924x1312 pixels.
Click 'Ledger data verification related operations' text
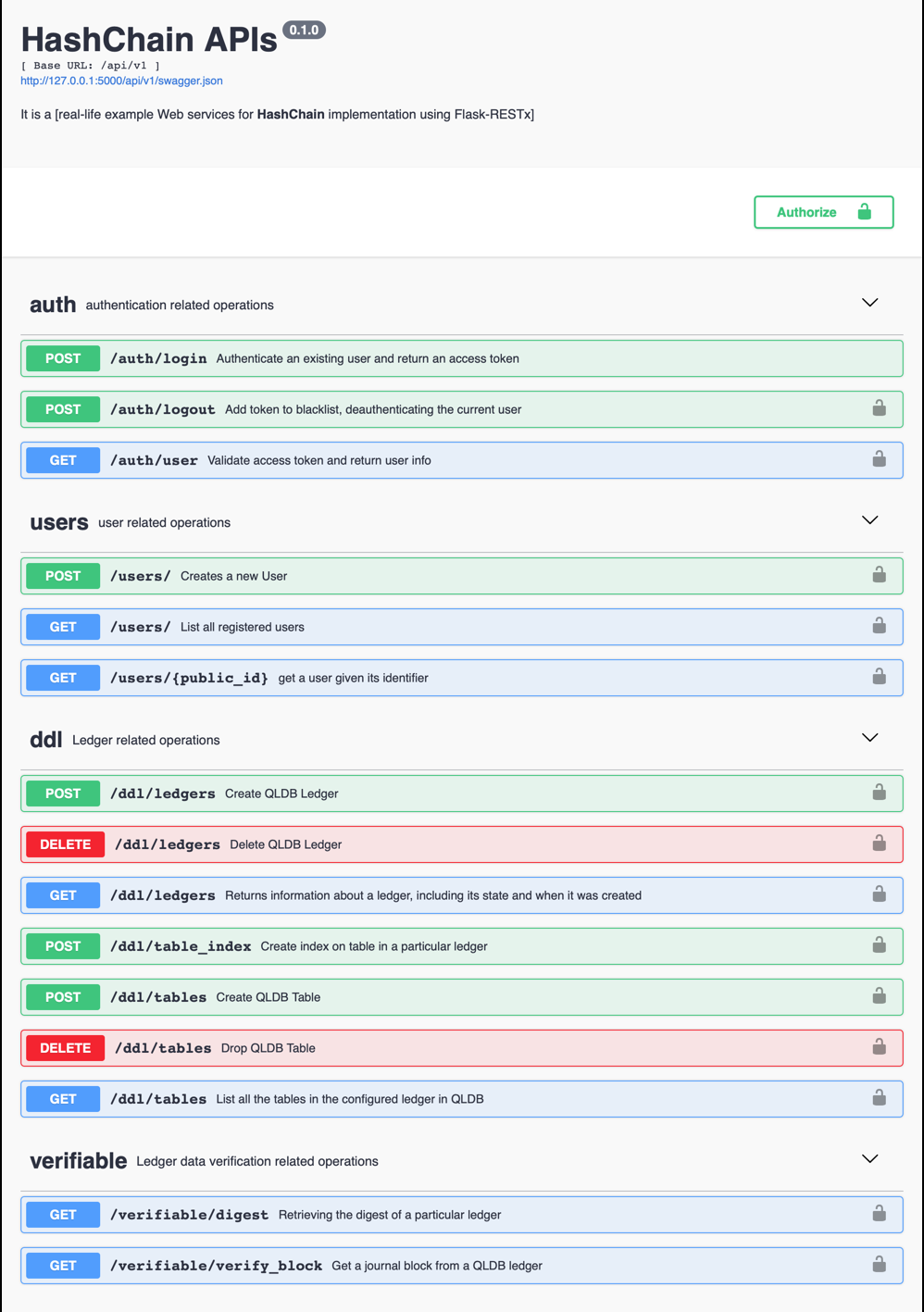257,1161
